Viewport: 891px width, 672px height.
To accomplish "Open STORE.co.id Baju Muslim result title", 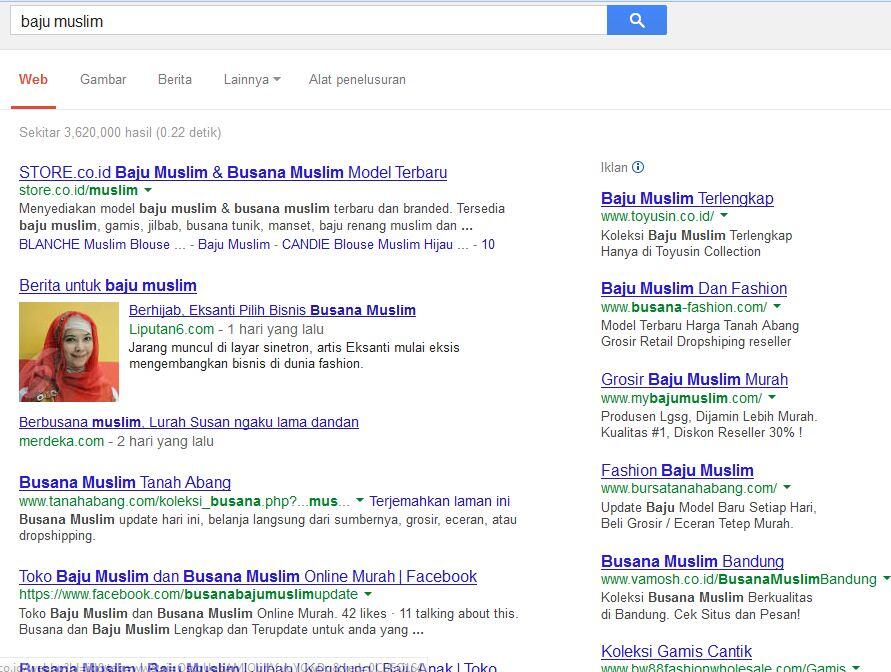I will tap(233, 172).
